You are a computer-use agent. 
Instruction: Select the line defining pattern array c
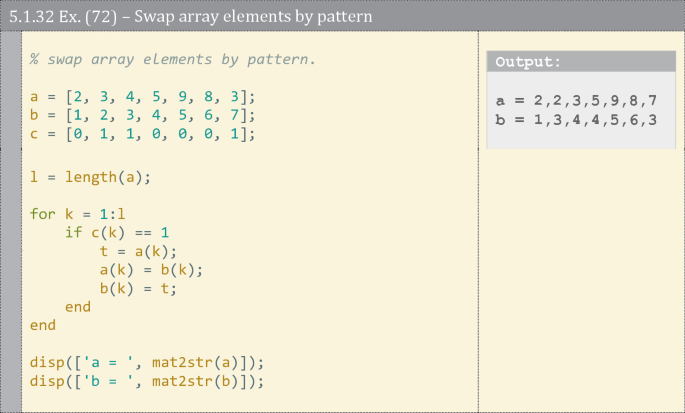[x=143, y=134]
